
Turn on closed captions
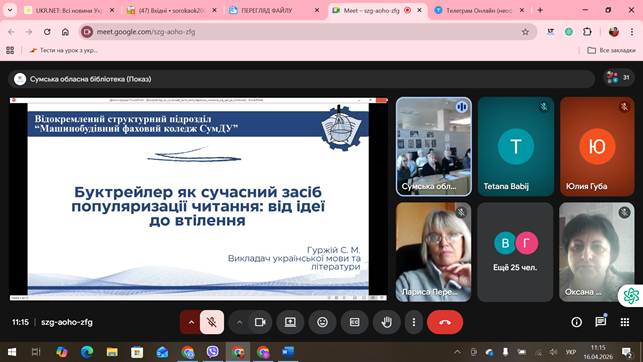pos(355,322)
